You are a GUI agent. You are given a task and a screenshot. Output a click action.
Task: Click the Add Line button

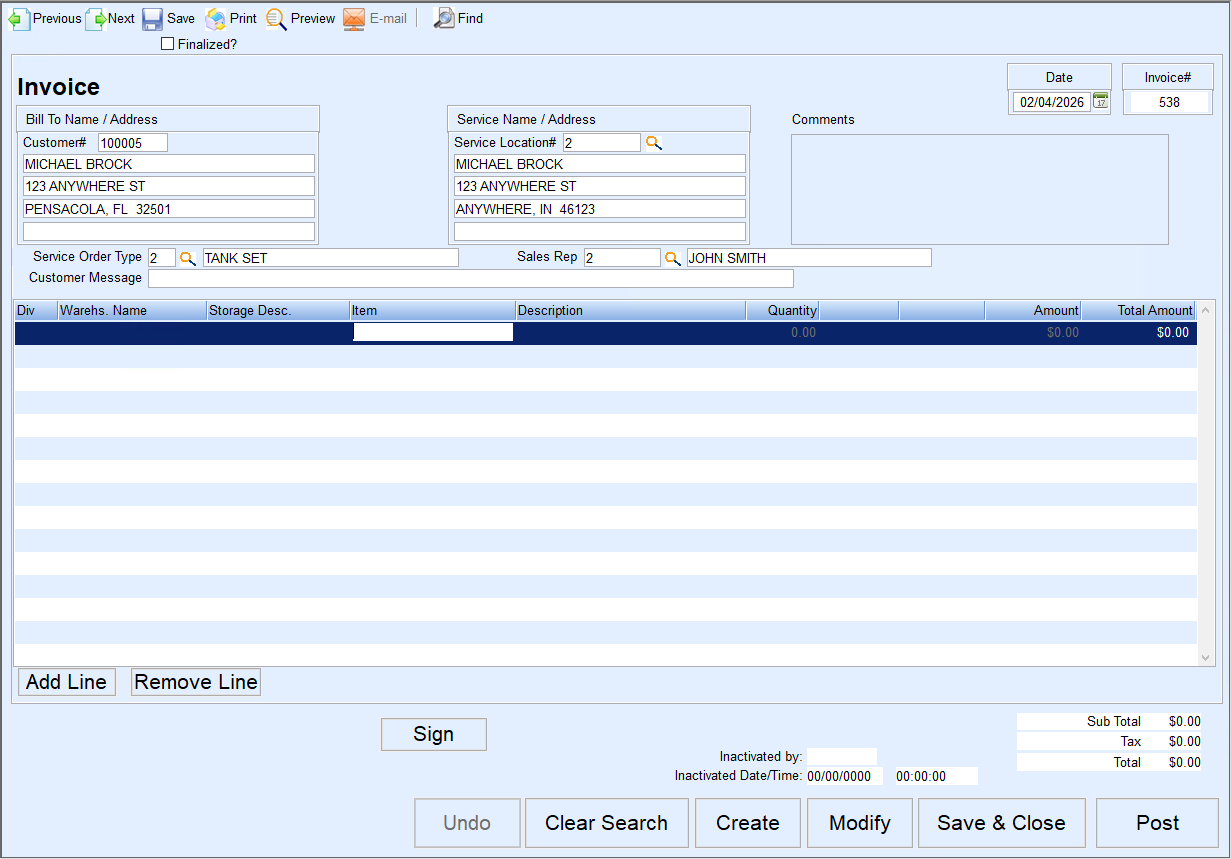pos(67,682)
